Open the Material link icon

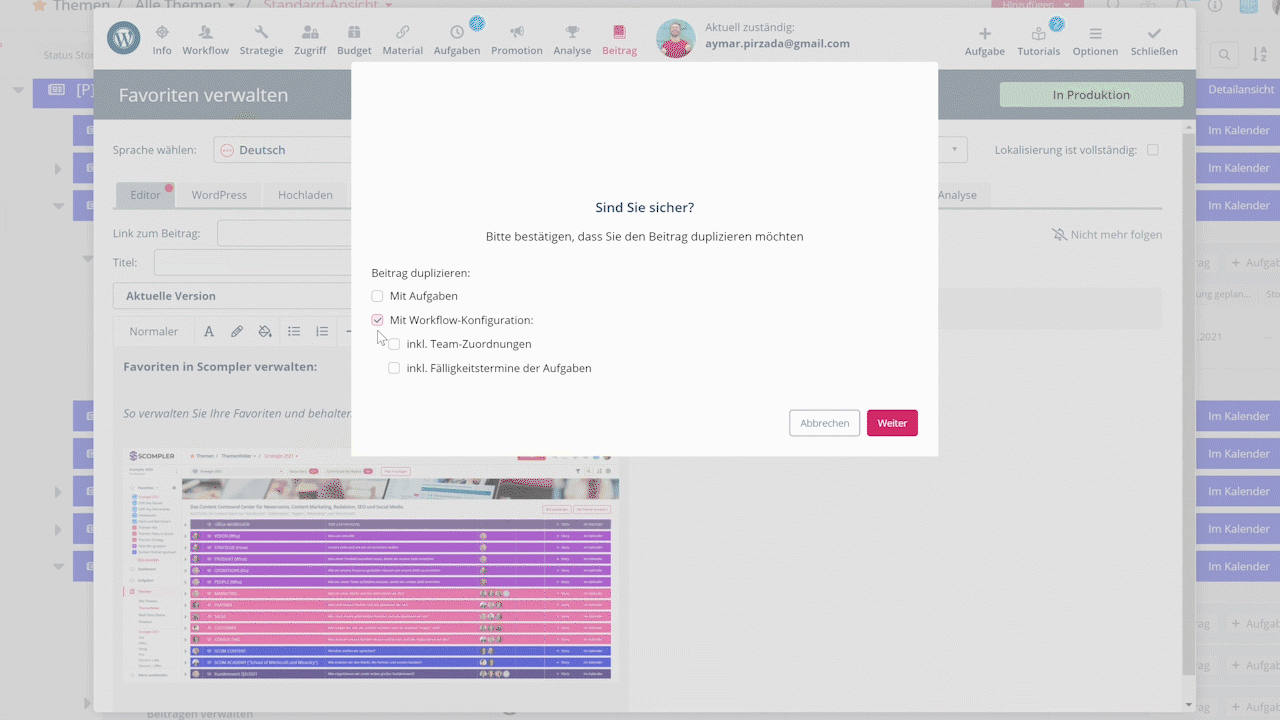click(402, 33)
